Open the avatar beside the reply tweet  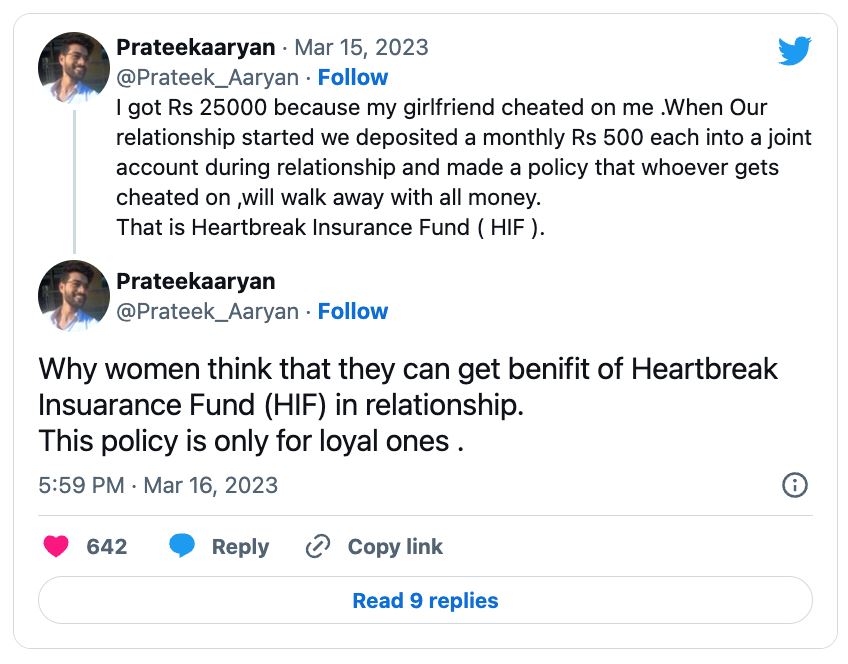point(74,296)
